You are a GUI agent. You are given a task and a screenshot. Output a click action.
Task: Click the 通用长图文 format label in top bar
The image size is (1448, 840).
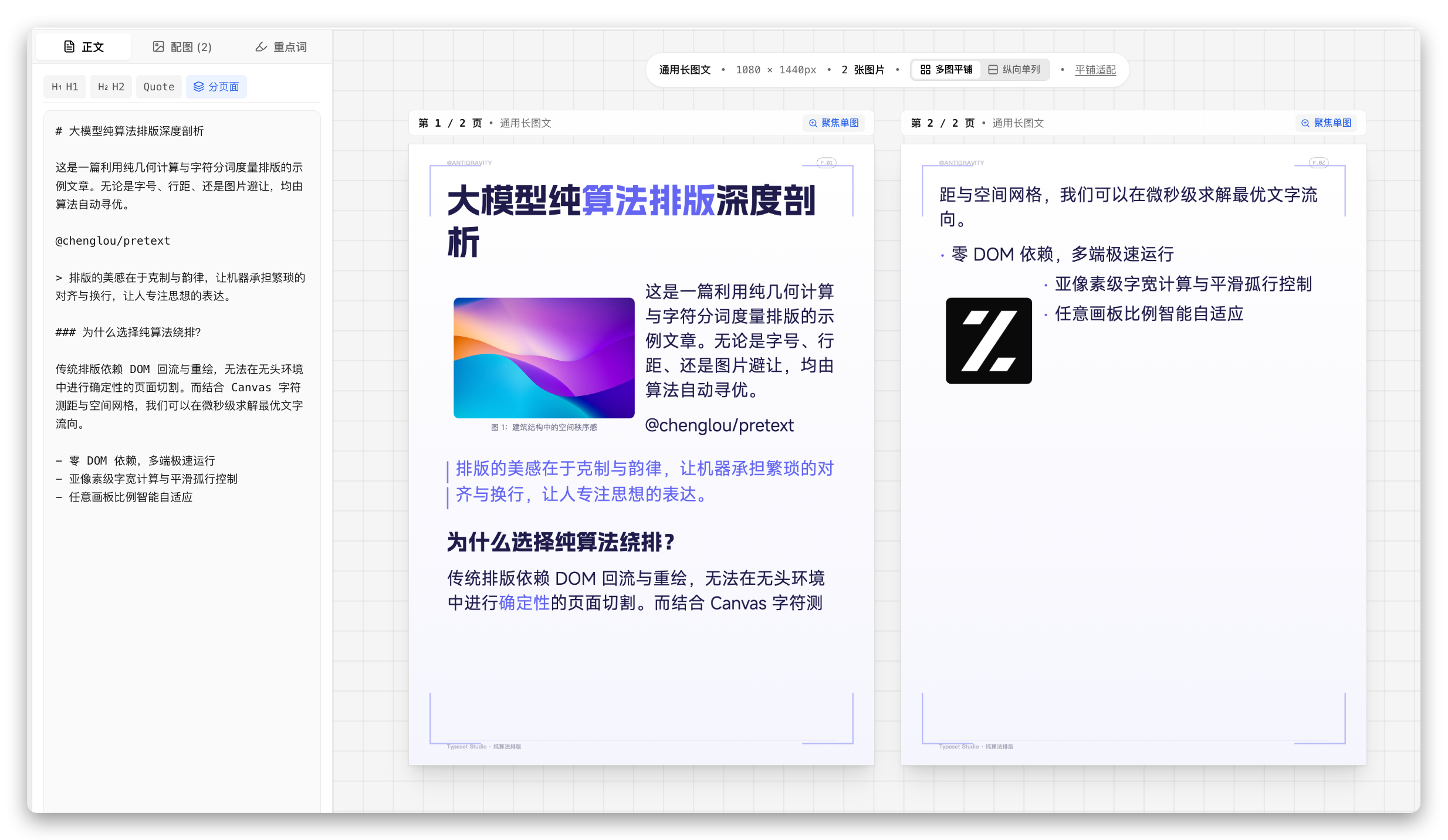(x=685, y=70)
